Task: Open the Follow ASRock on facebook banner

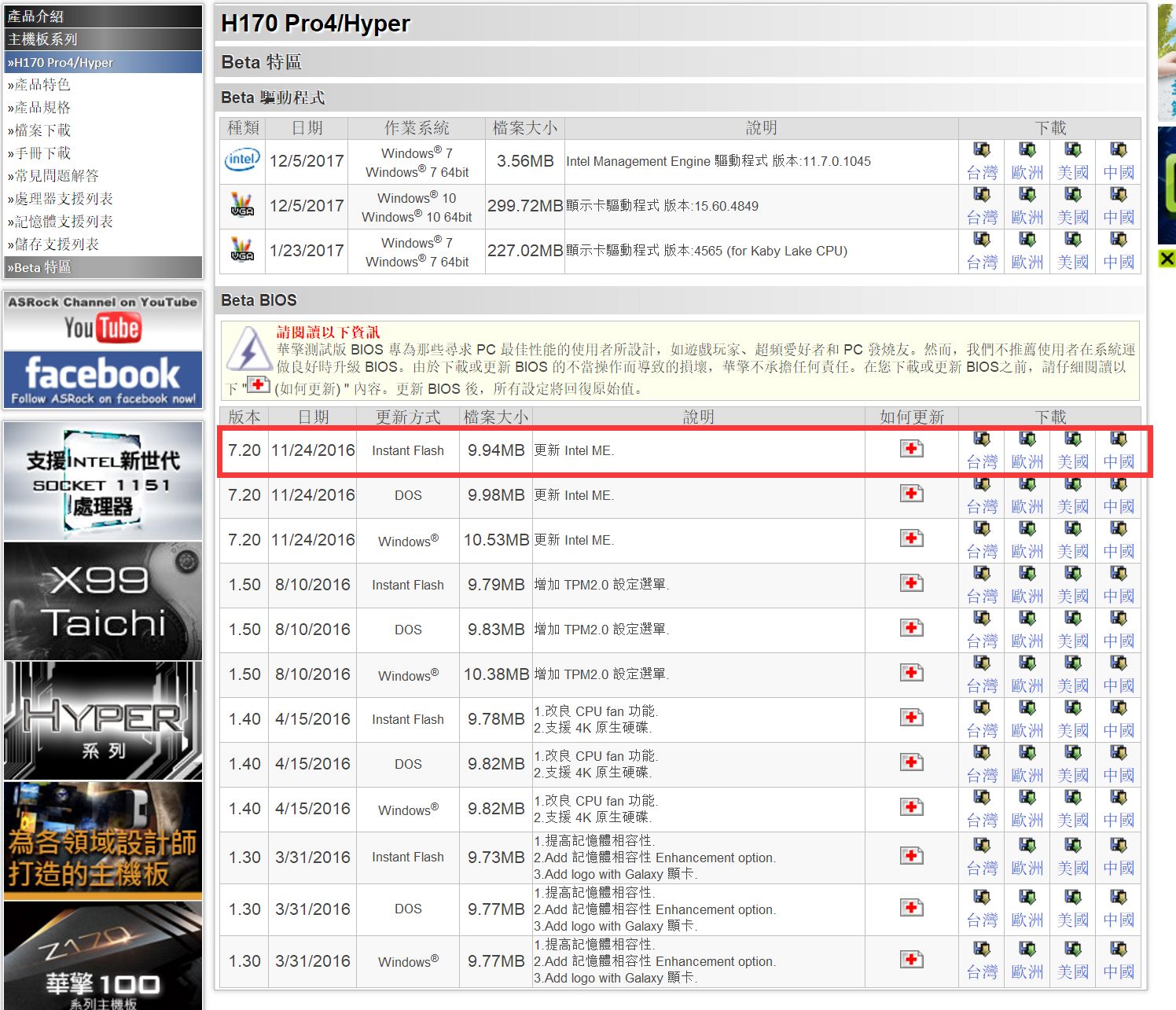Action: coord(103,380)
